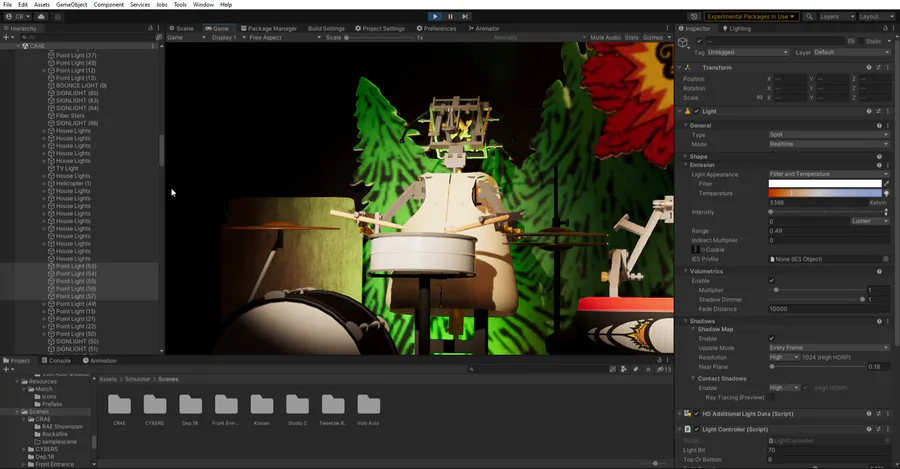Toggle Ray Tracing (Preview) checkbox
The height and width of the screenshot is (469, 900).
coord(771,397)
